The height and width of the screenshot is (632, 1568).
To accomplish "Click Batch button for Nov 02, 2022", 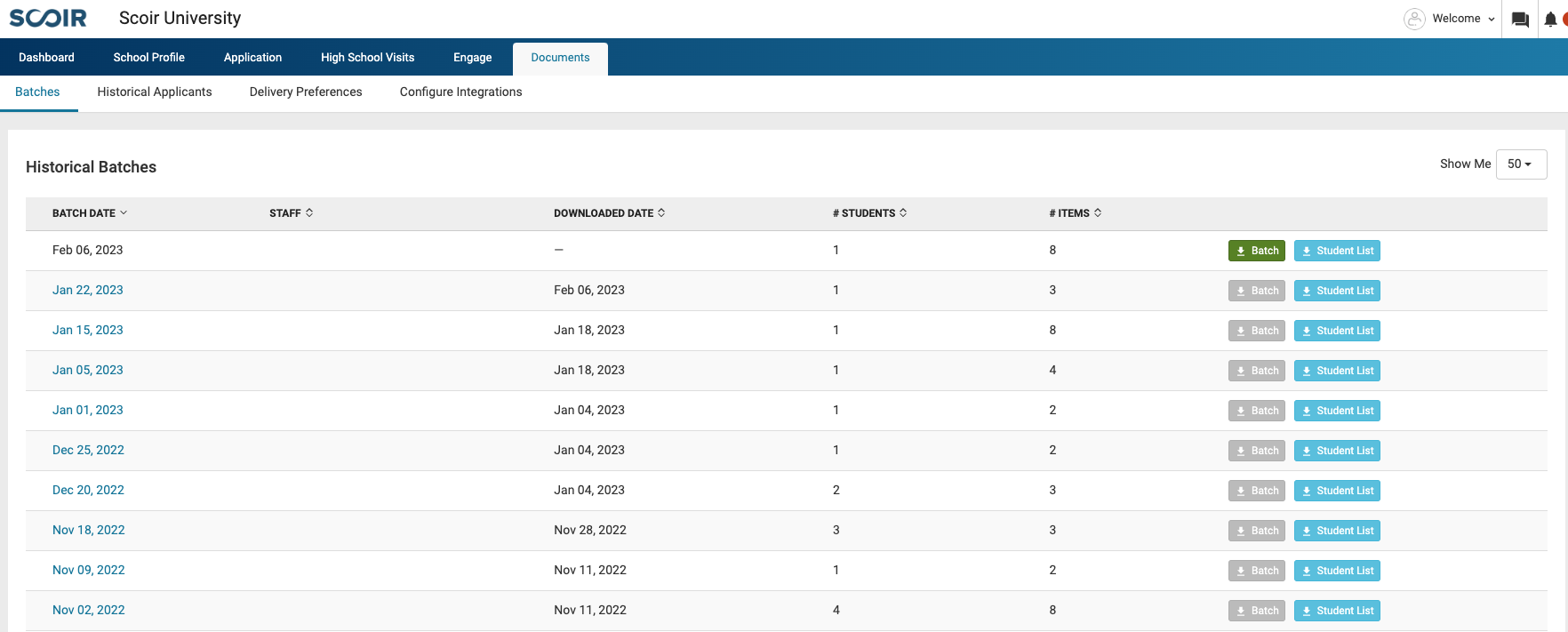I will tap(1257, 611).
